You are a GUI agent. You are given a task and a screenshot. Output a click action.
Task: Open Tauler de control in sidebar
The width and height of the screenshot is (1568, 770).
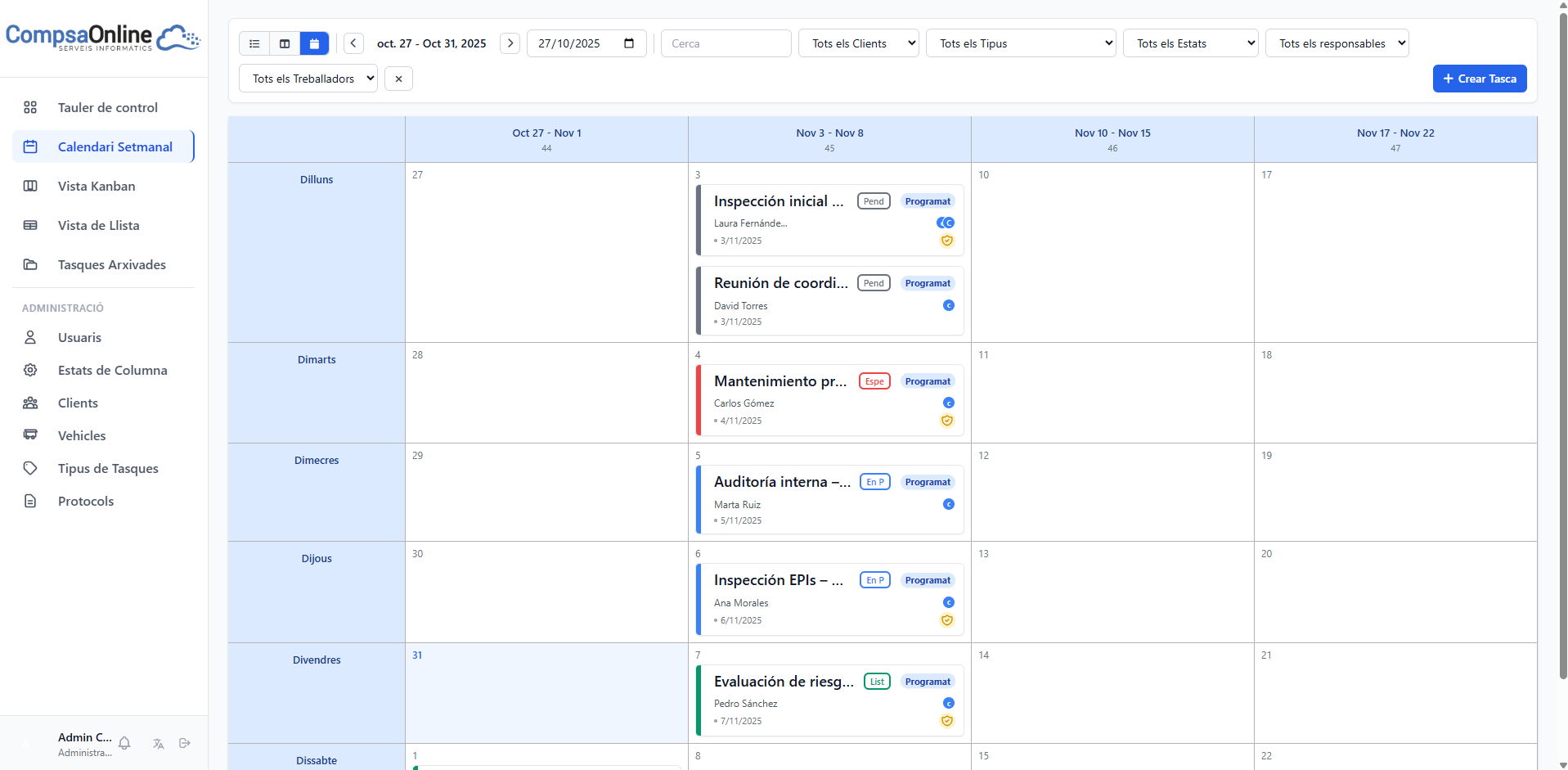104,107
